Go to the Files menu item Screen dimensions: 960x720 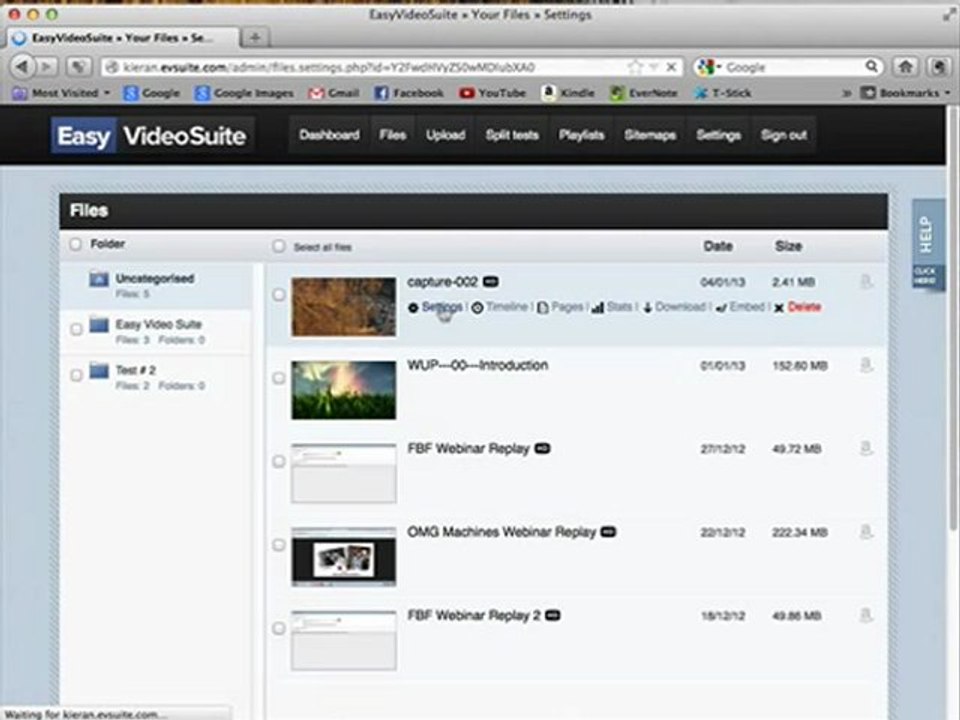392,135
